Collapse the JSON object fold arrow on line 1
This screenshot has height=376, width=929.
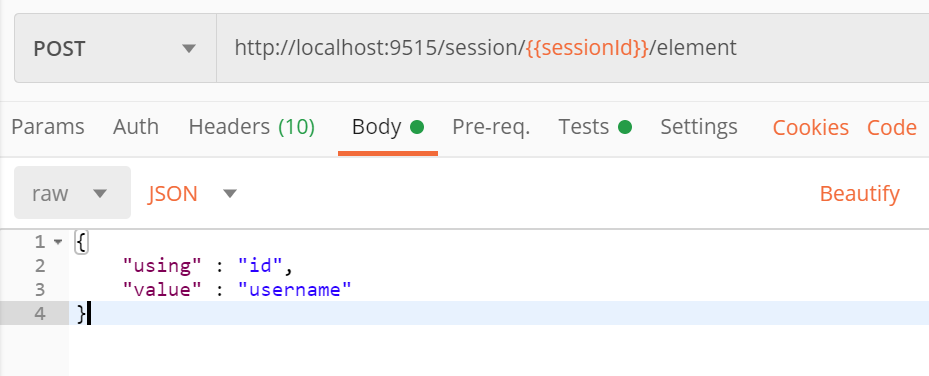tap(57, 242)
